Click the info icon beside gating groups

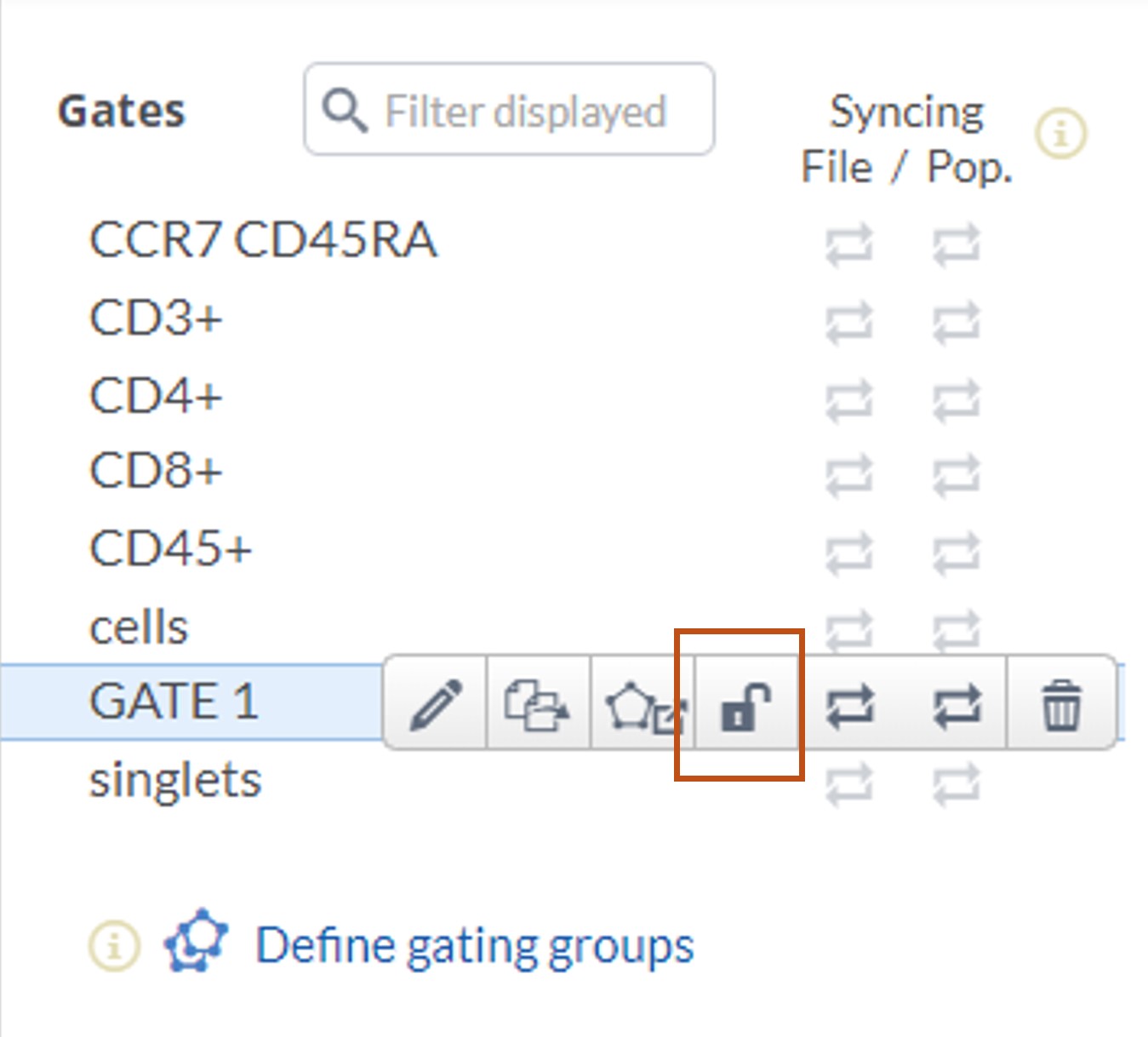[x=114, y=945]
